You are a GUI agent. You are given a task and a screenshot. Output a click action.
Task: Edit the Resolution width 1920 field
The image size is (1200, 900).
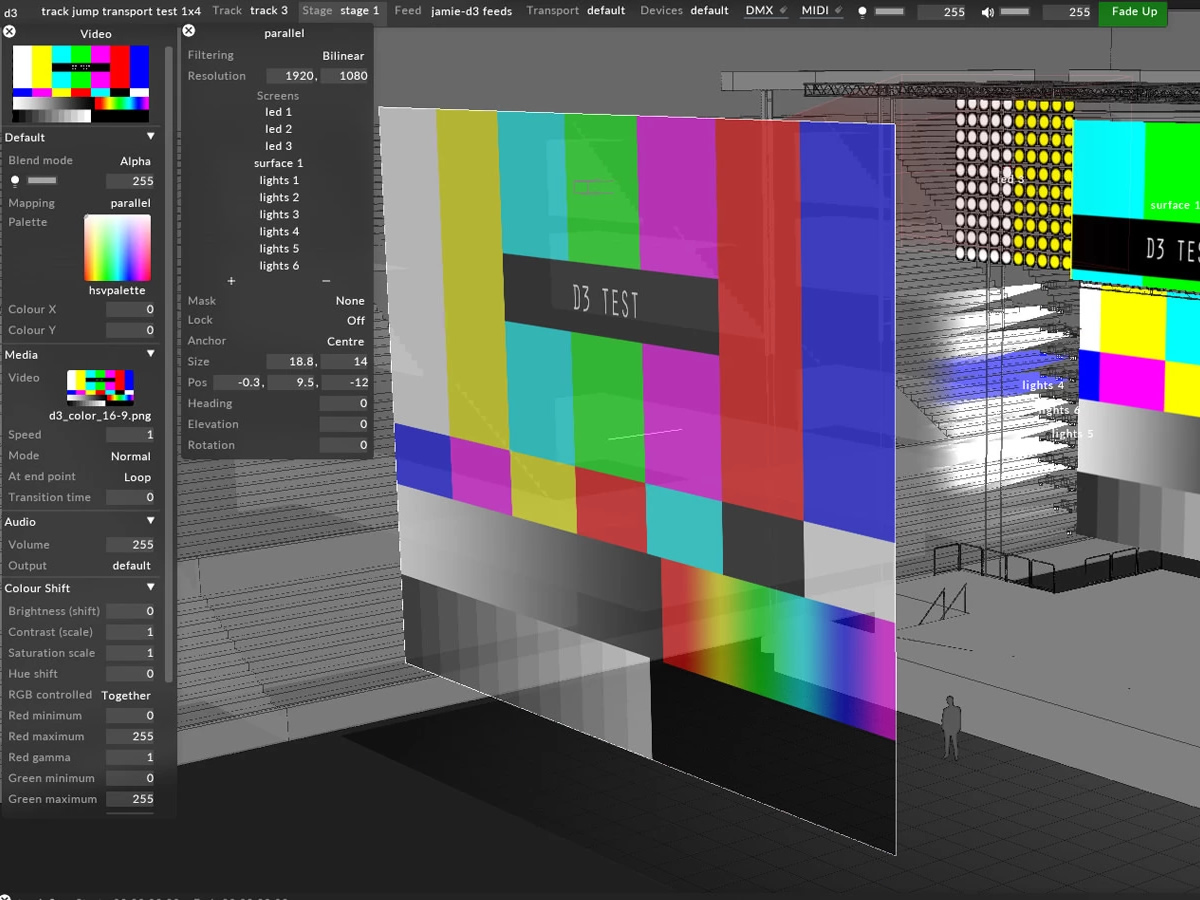pyautogui.click(x=292, y=76)
